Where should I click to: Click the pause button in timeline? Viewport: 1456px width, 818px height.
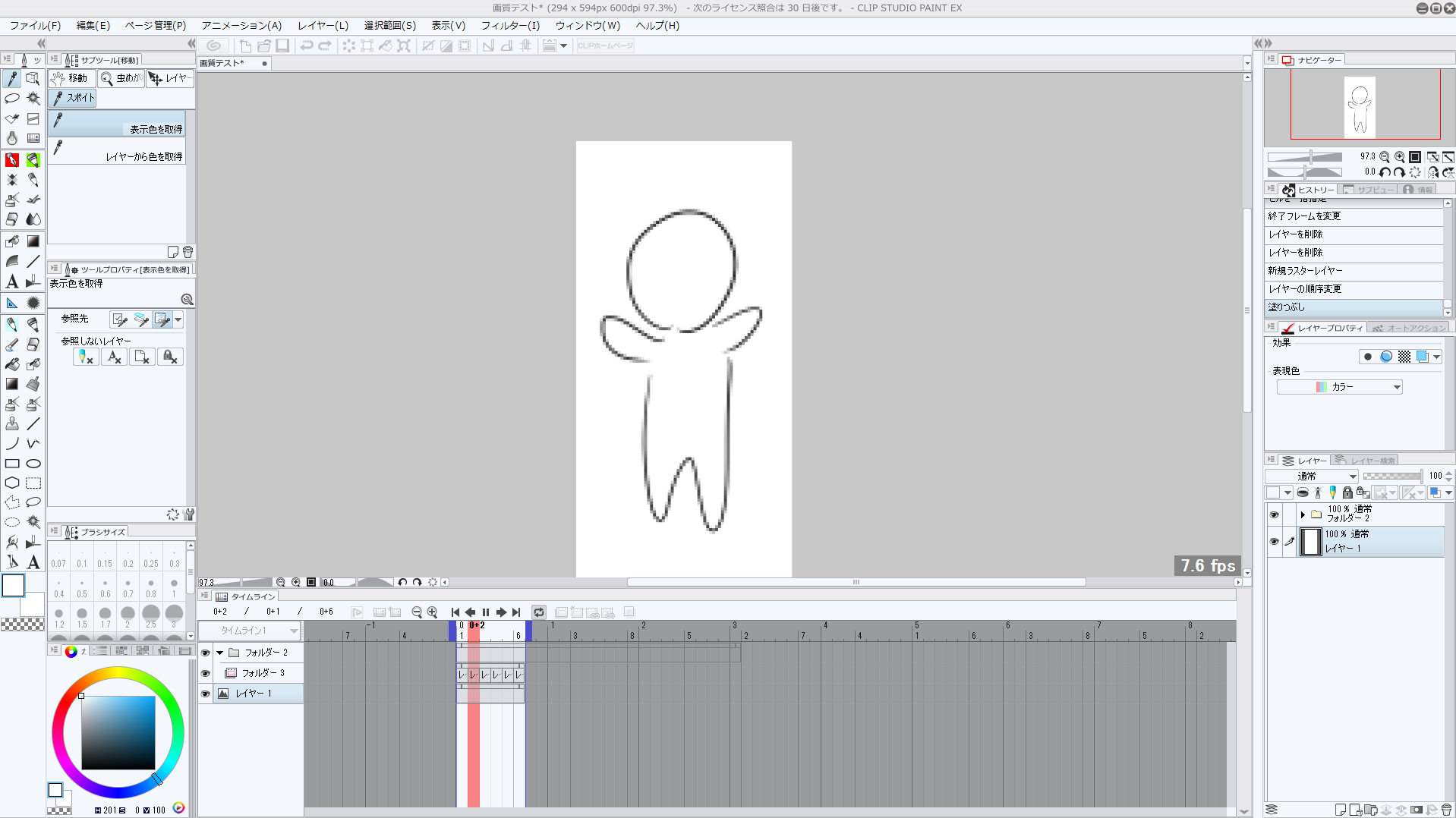click(486, 612)
